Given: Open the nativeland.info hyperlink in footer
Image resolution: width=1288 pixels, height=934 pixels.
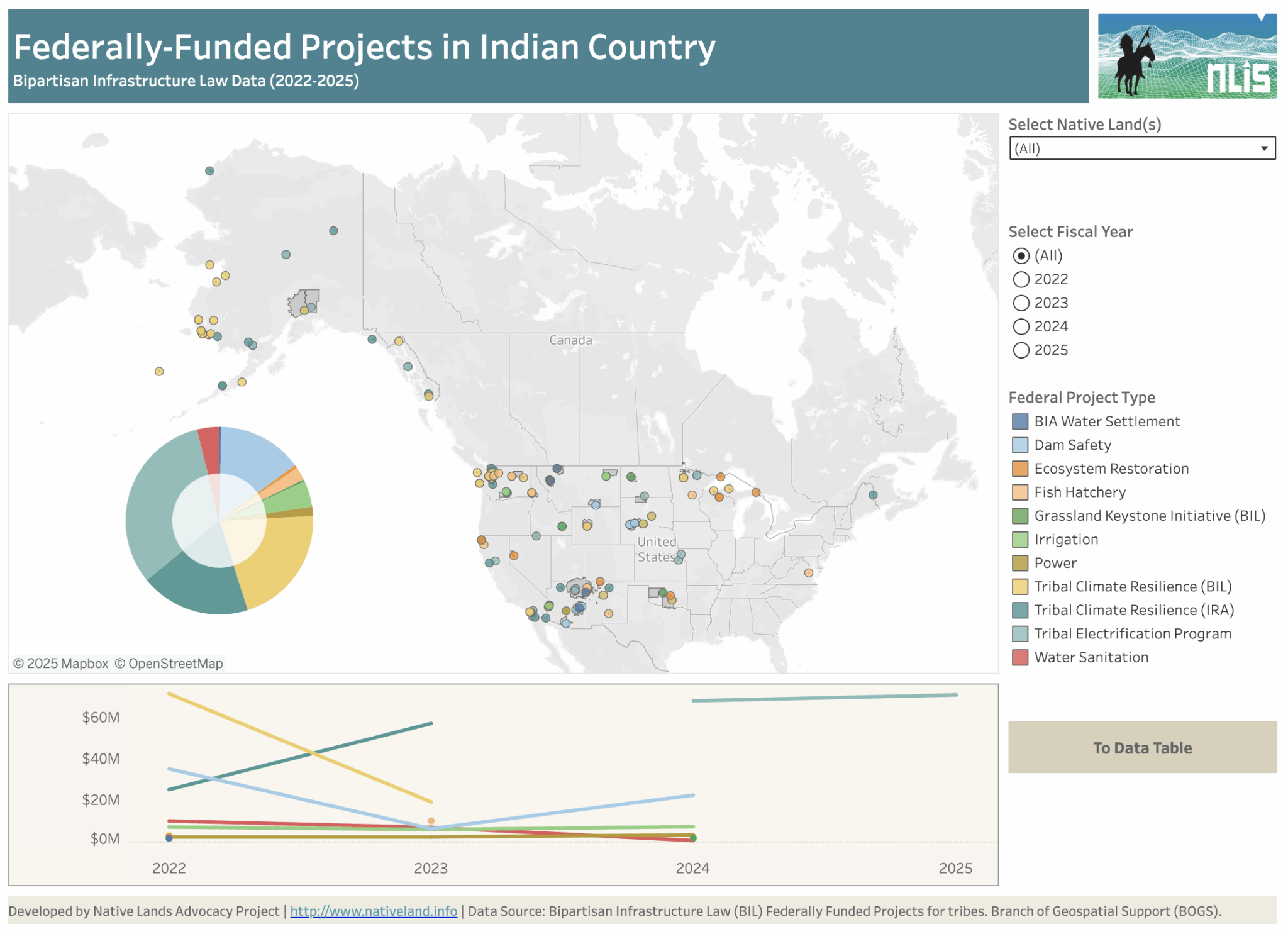Looking at the screenshot, I should [374, 911].
